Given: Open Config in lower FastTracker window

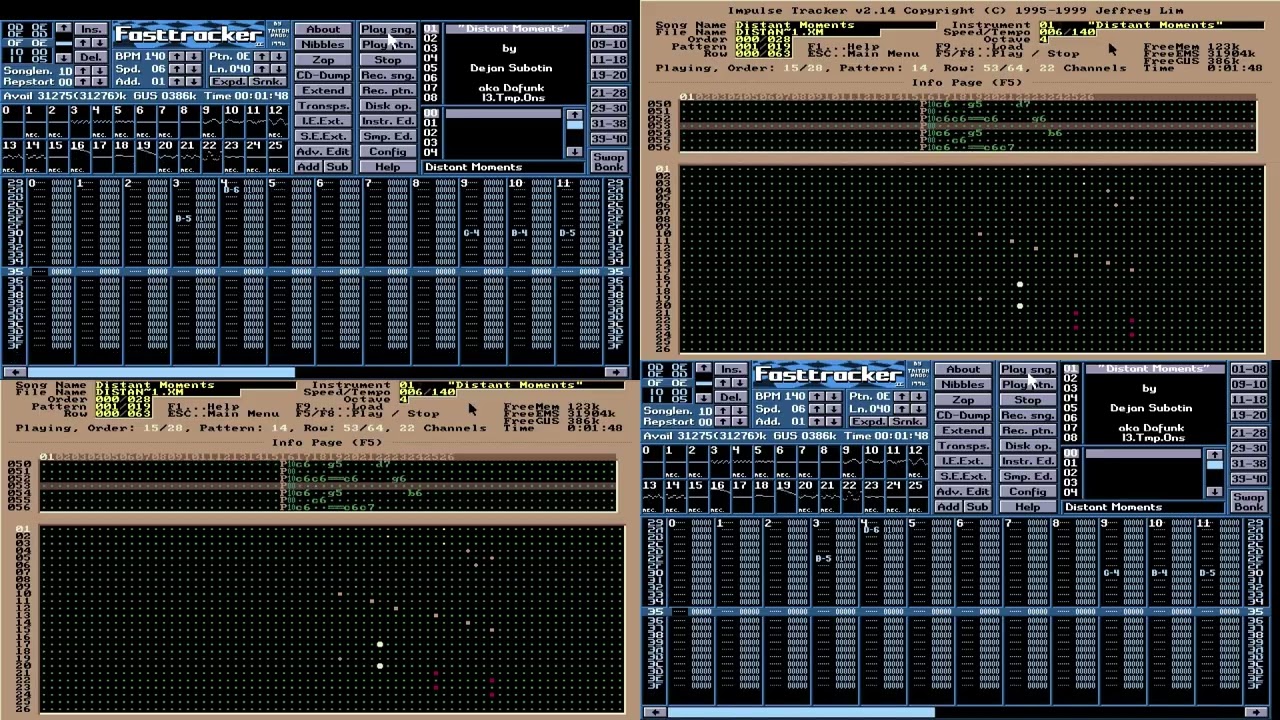Looking at the screenshot, I should tap(1028, 491).
